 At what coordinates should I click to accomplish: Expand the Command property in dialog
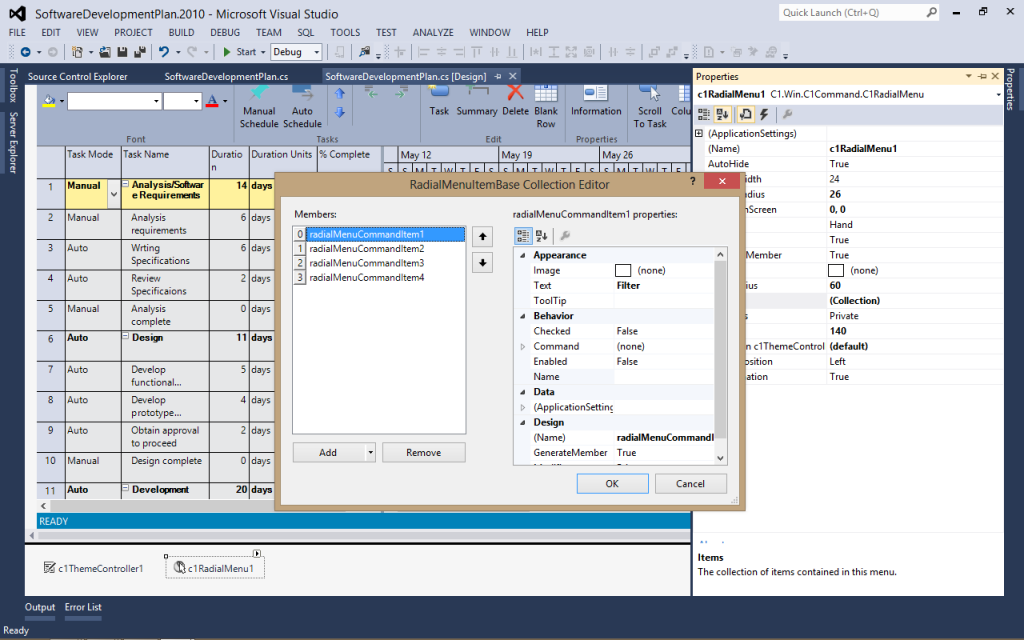[522, 347]
